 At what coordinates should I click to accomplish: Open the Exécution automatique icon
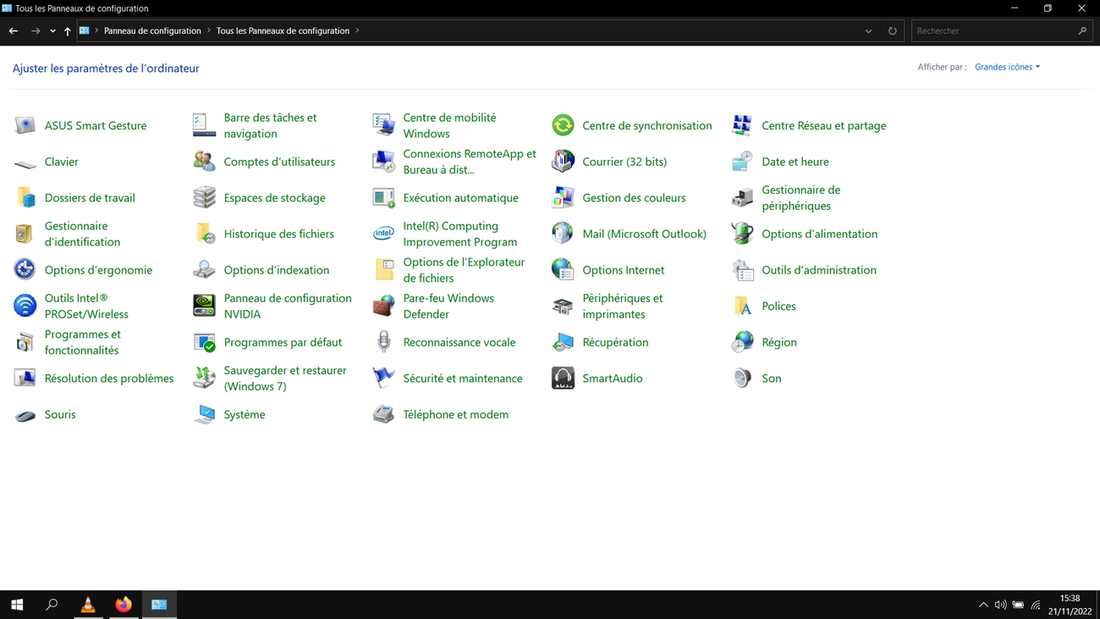[x=384, y=198]
